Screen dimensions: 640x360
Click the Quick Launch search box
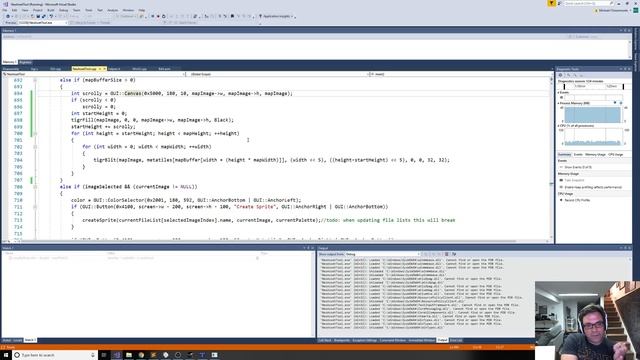point(588,3)
